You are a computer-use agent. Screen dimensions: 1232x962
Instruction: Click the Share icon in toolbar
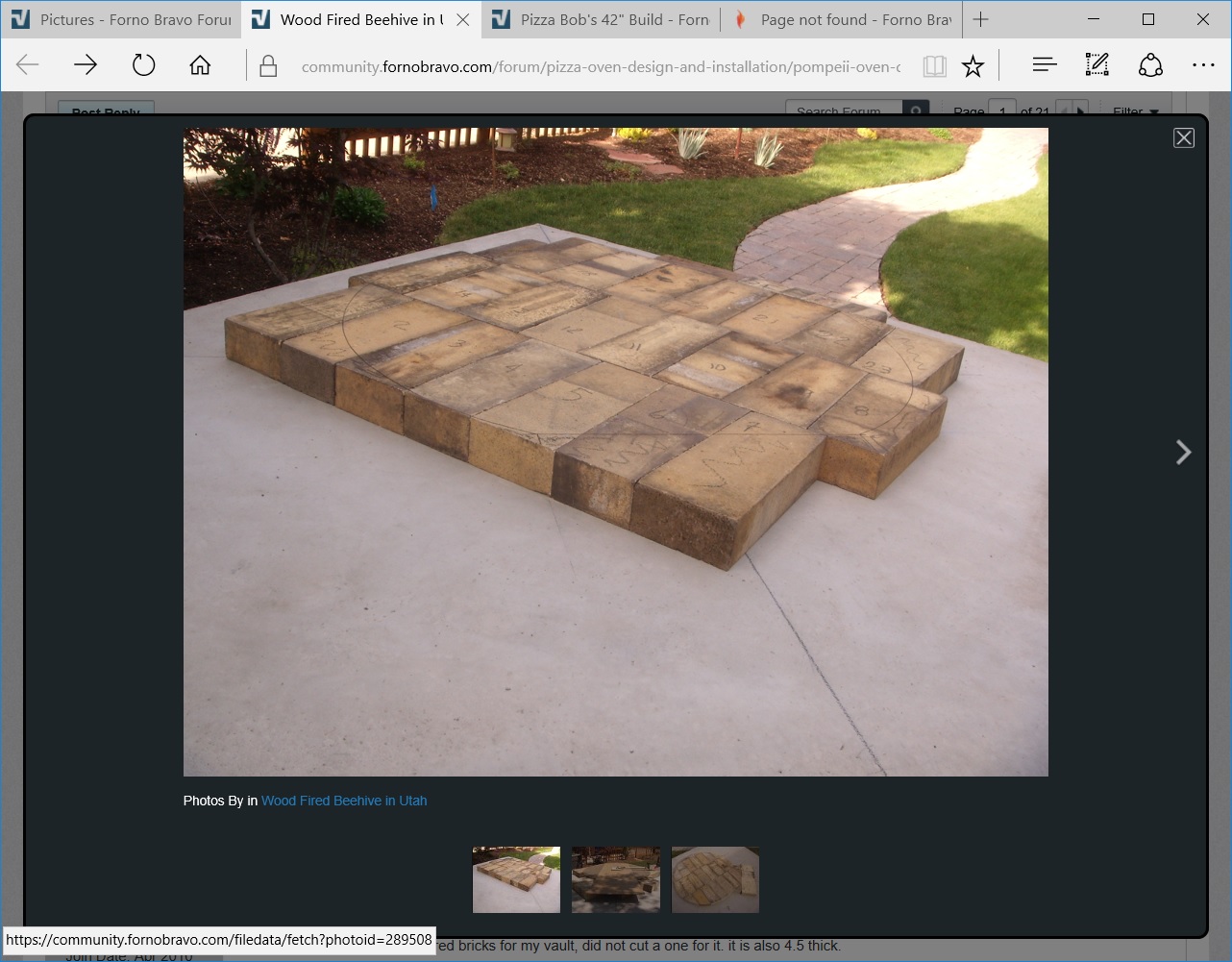point(1150,65)
